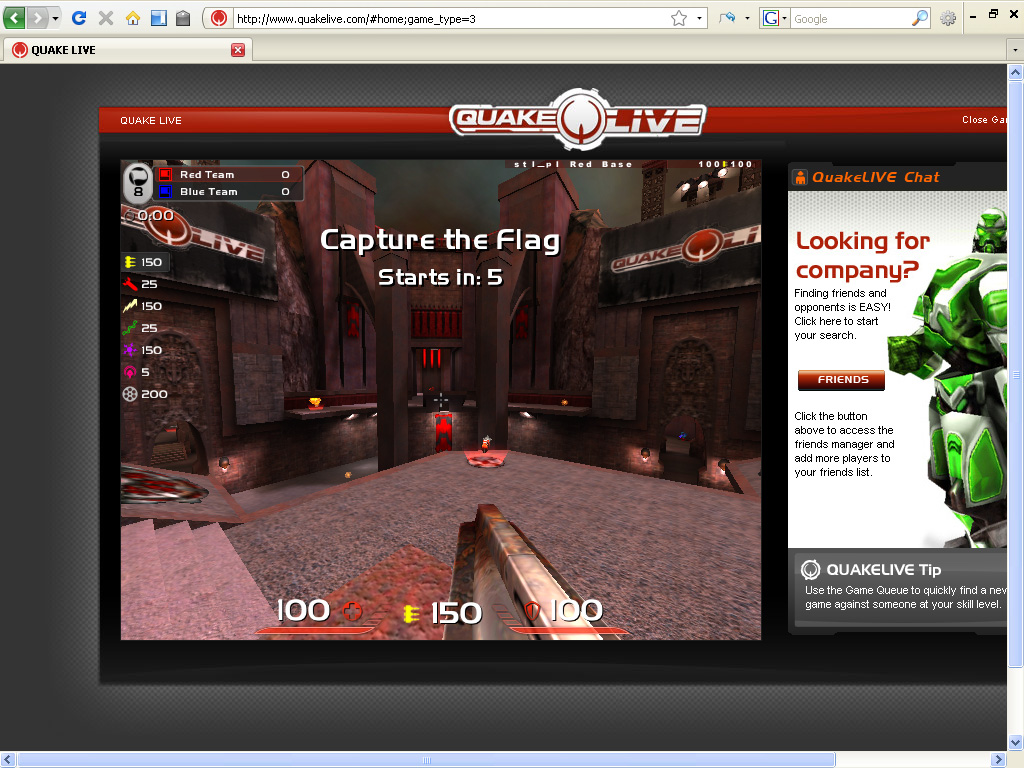The height and width of the screenshot is (768, 1024).
Task: Click the machinegun ammo 150 icon
Action: pyautogui.click(x=130, y=262)
